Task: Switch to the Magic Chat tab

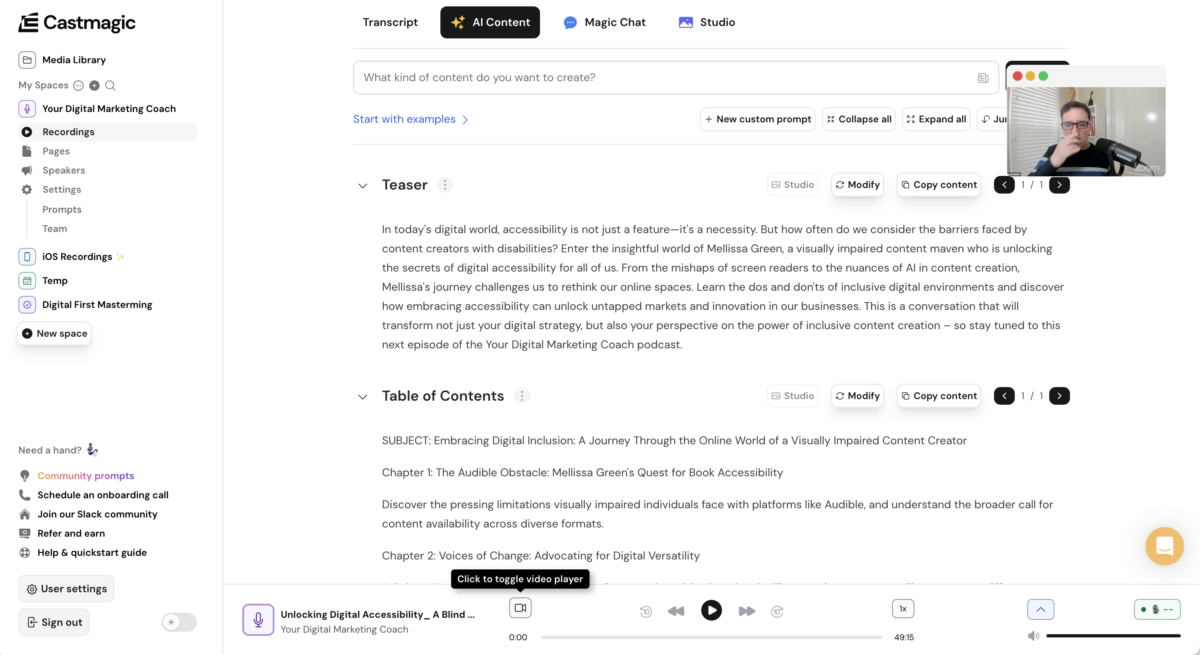Action: pyautogui.click(x=604, y=21)
